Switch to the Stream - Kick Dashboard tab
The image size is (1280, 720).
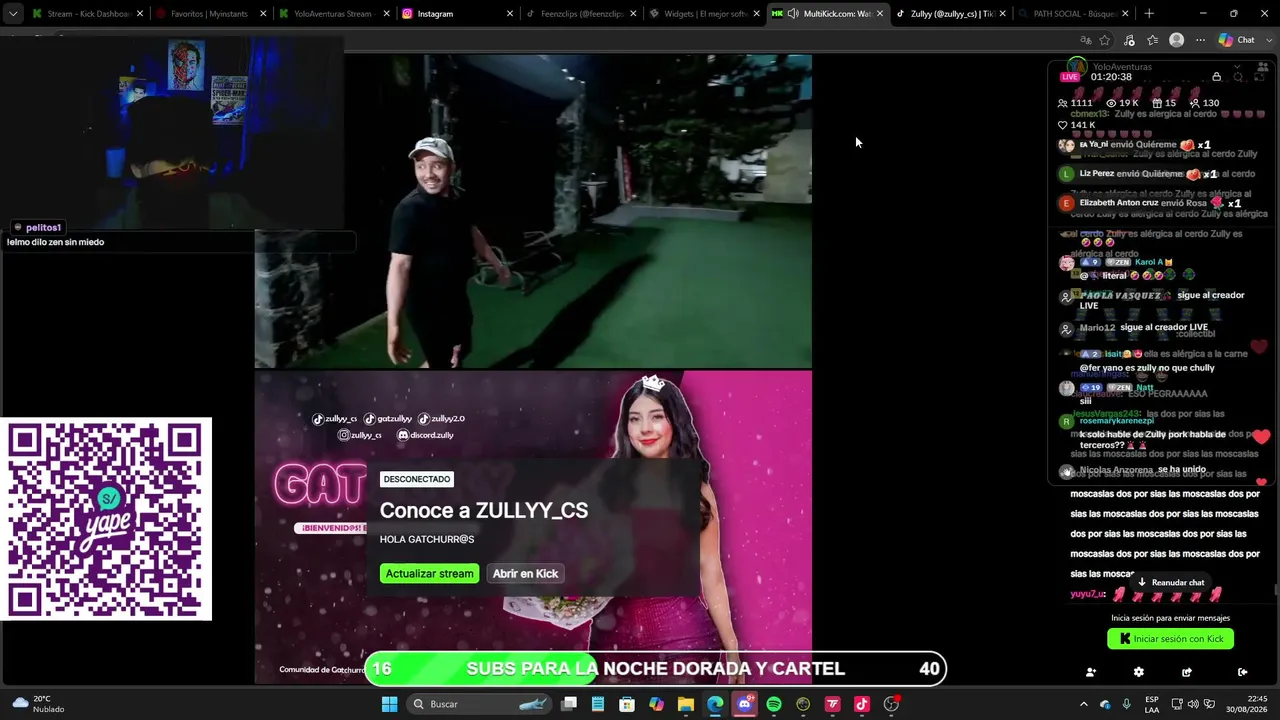click(x=87, y=14)
